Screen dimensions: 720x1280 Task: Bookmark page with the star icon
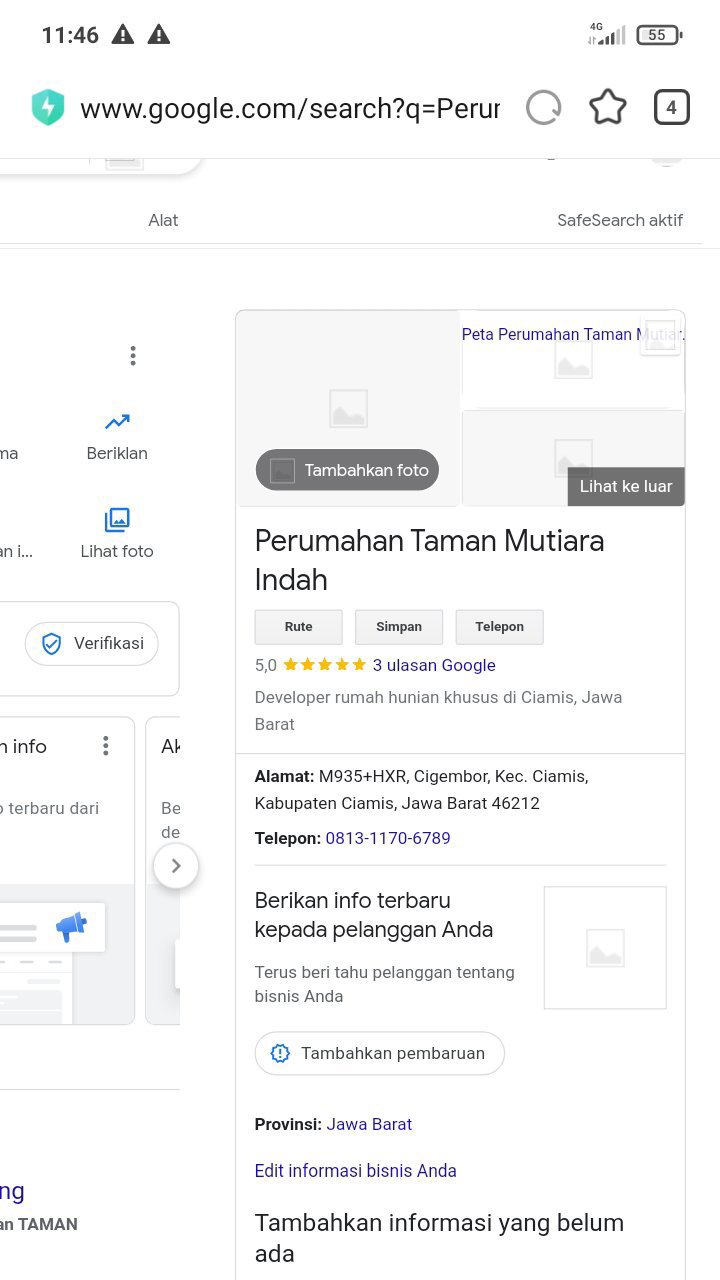pos(607,108)
